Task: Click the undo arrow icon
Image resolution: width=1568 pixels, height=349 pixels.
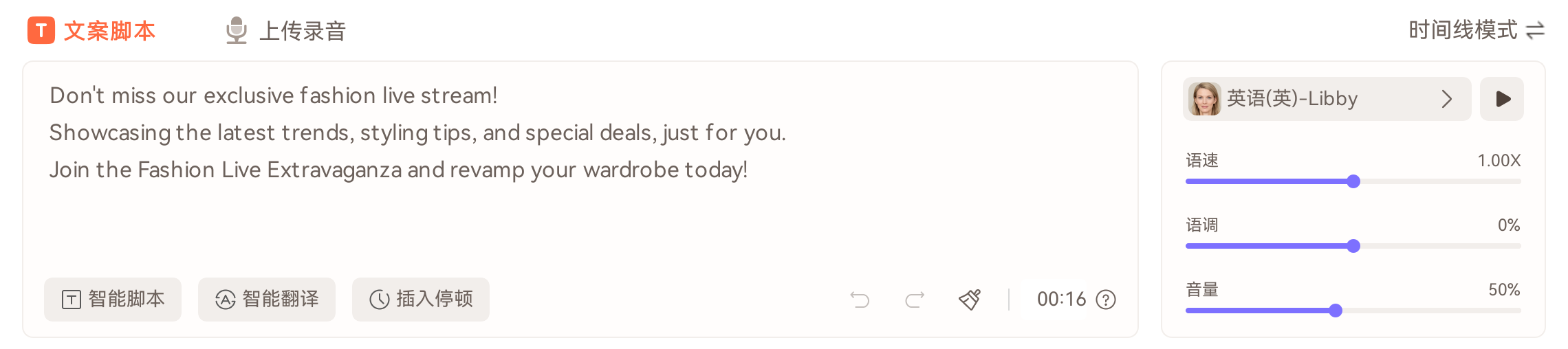Action: (860, 300)
